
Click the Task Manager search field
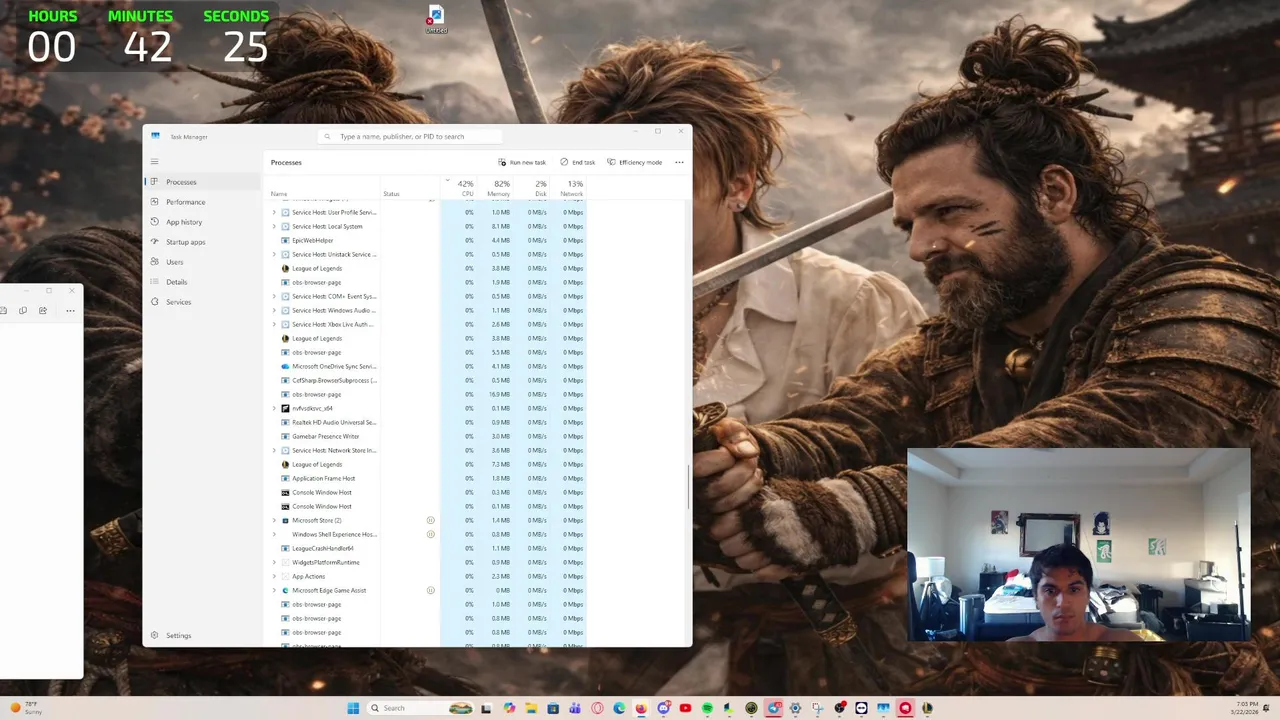[410, 136]
